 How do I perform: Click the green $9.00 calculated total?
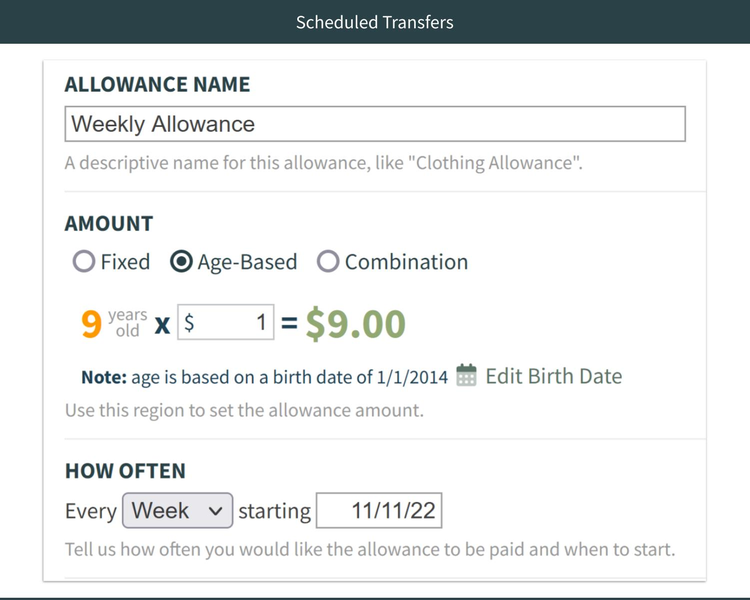[x=355, y=324]
